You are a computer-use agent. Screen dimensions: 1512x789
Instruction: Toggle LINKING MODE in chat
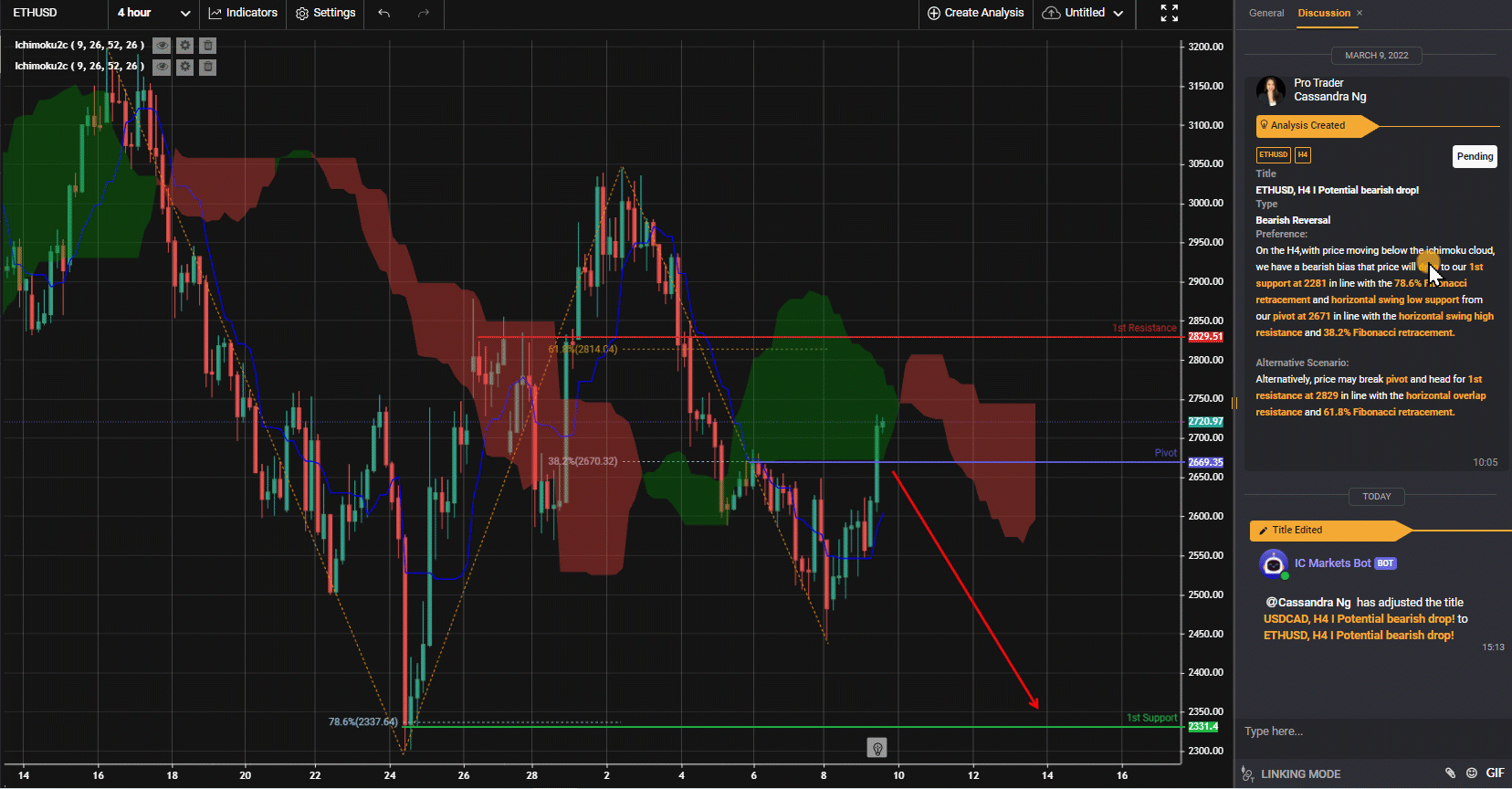tap(1301, 773)
